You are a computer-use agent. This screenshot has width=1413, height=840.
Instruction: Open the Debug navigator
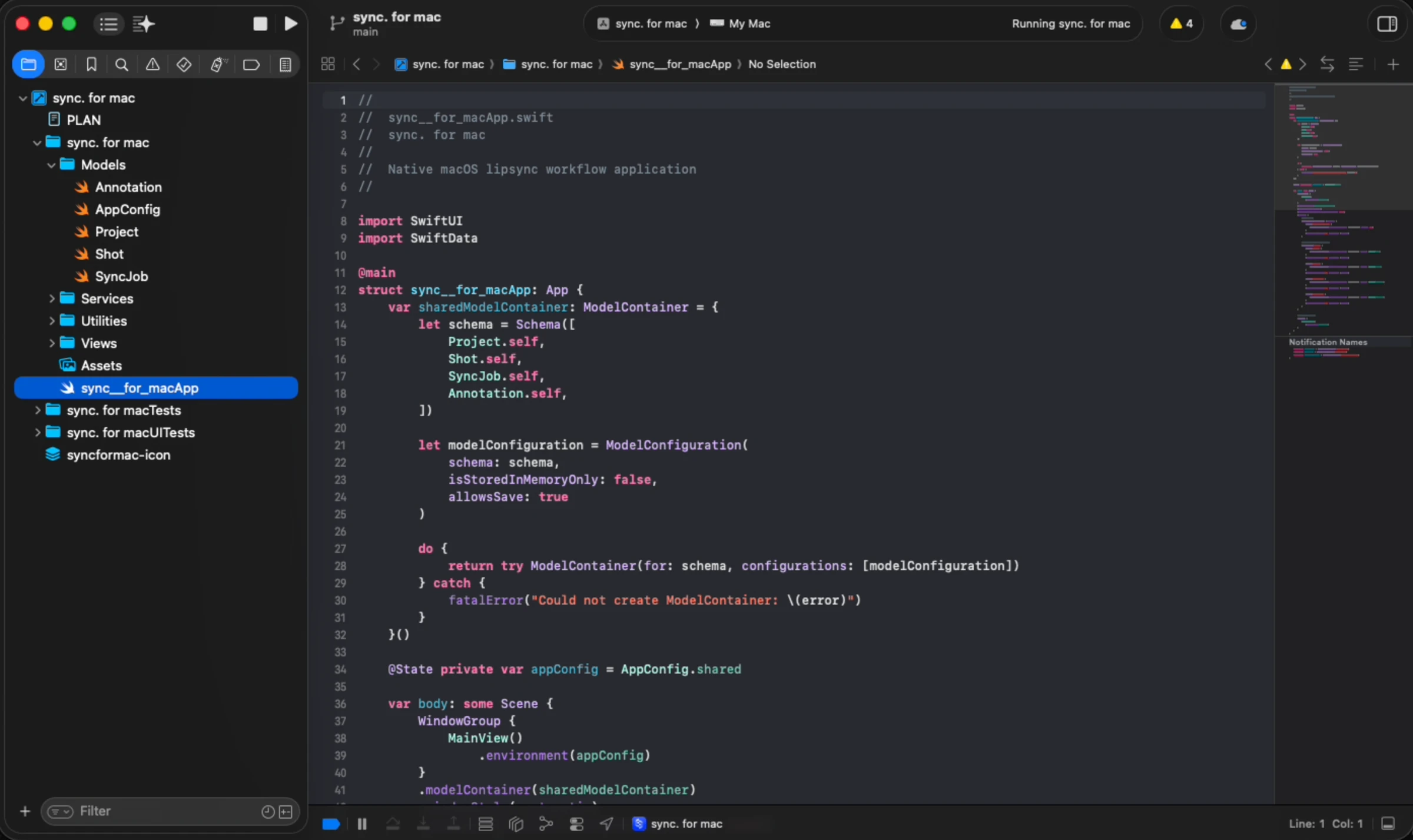tap(218, 64)
